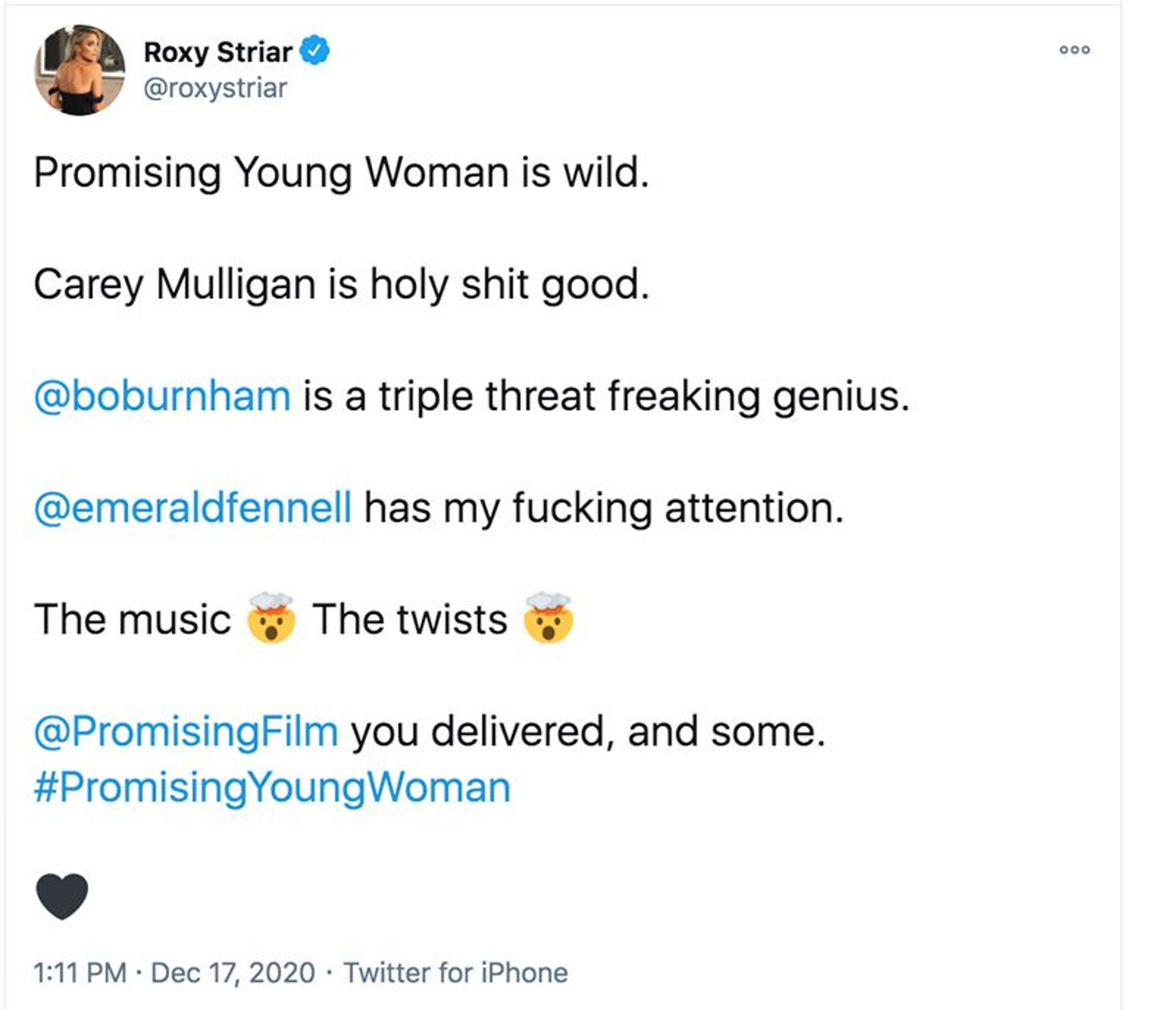Click the Roxy Striar display name
The image size is (1176, 1010).
click(218, 52)
